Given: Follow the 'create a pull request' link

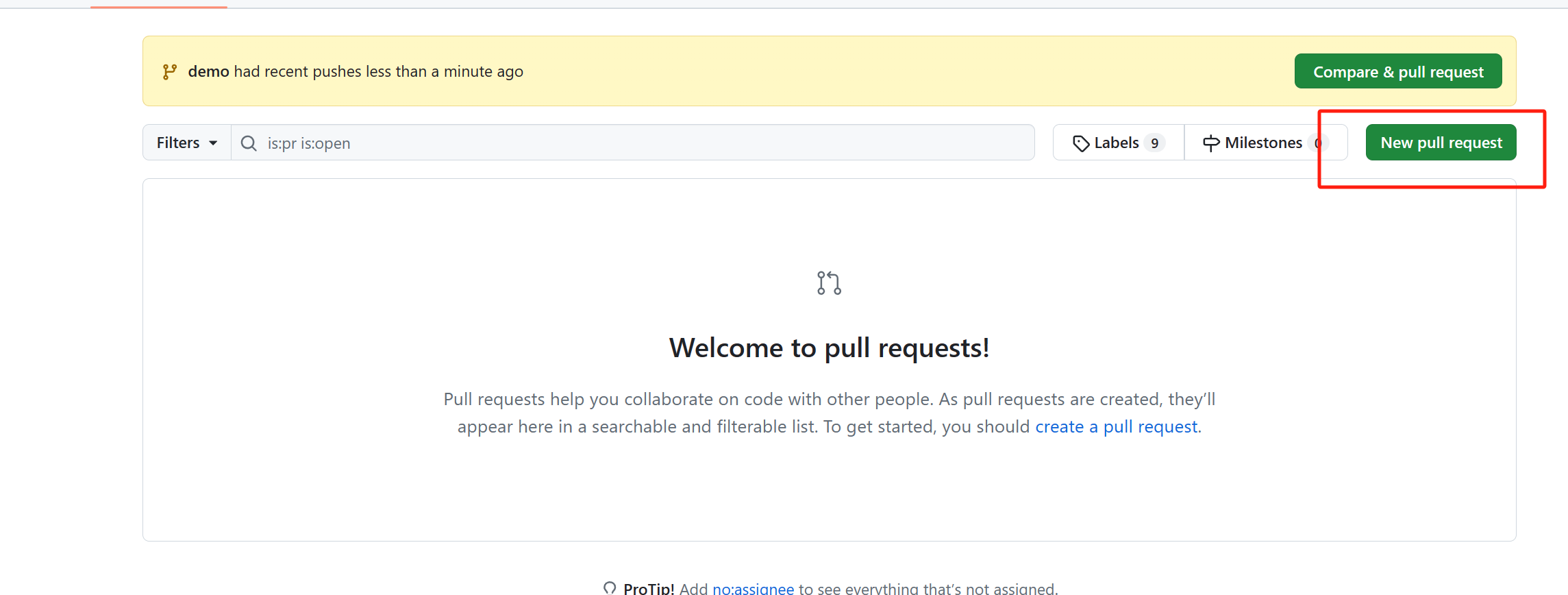Looking at the screenshot, I should (1117, 426).
